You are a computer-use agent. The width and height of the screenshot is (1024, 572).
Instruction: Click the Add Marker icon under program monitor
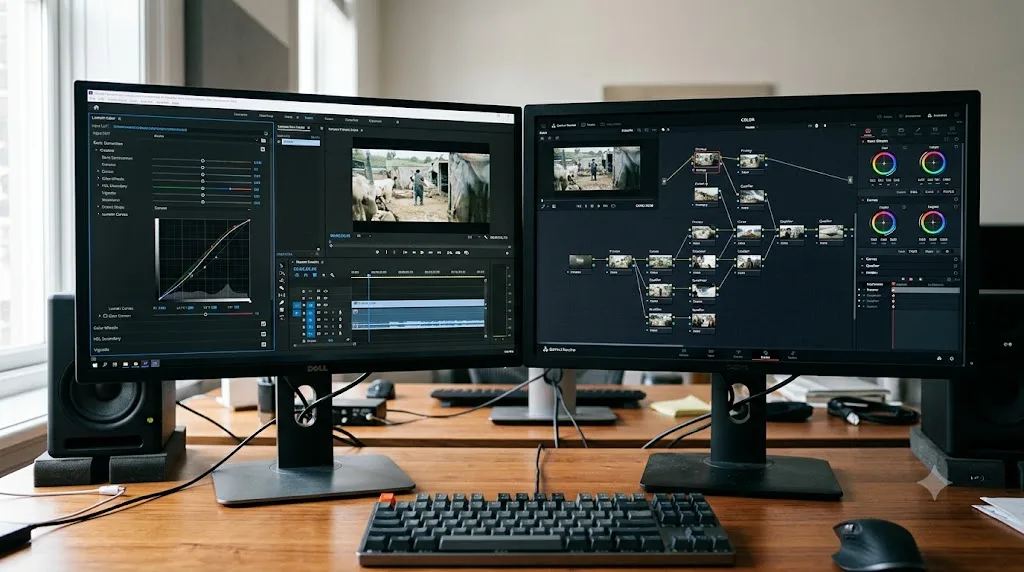click(377, 252)
